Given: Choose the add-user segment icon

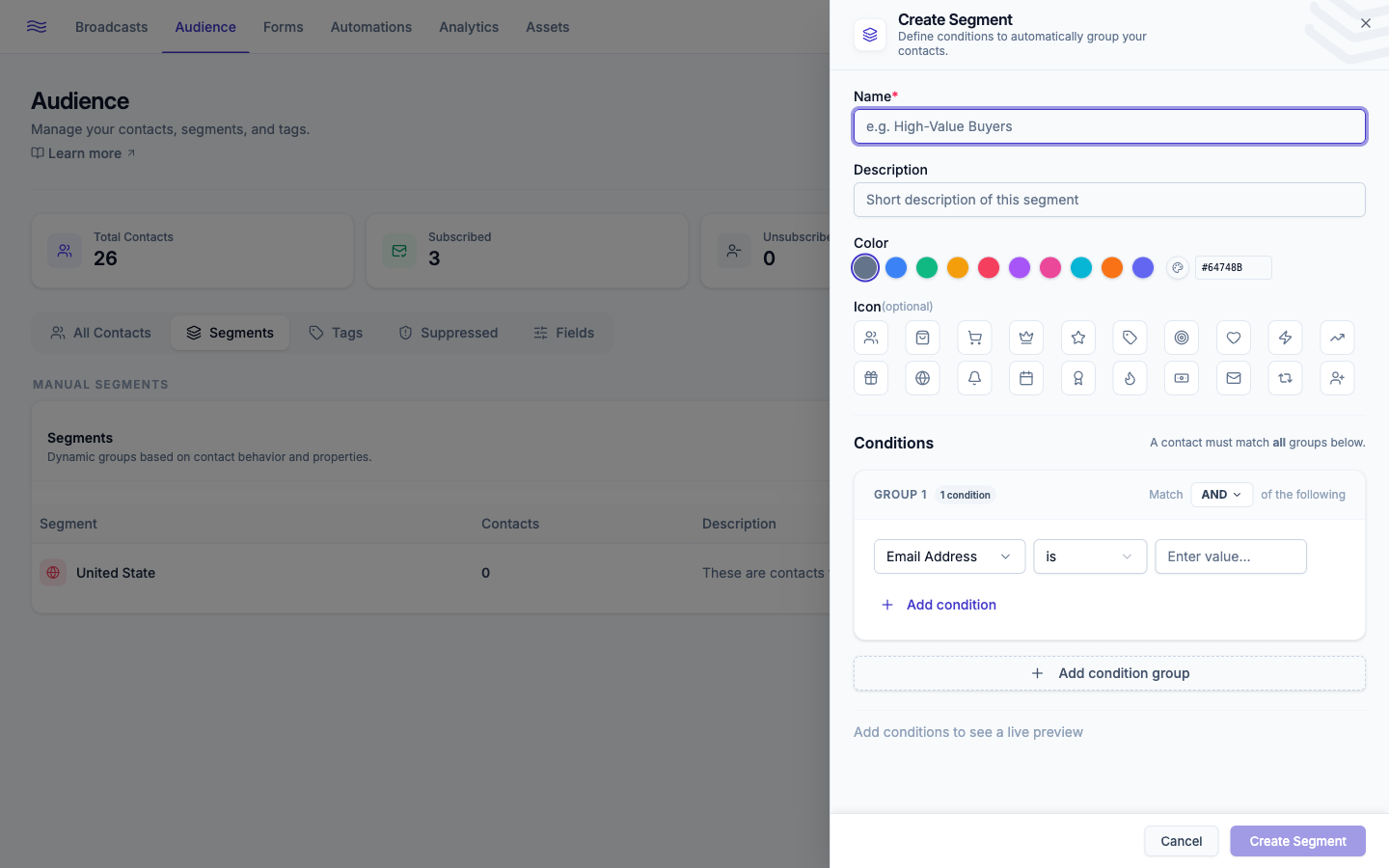Looking at the screenshot, I should point(1337,378).
